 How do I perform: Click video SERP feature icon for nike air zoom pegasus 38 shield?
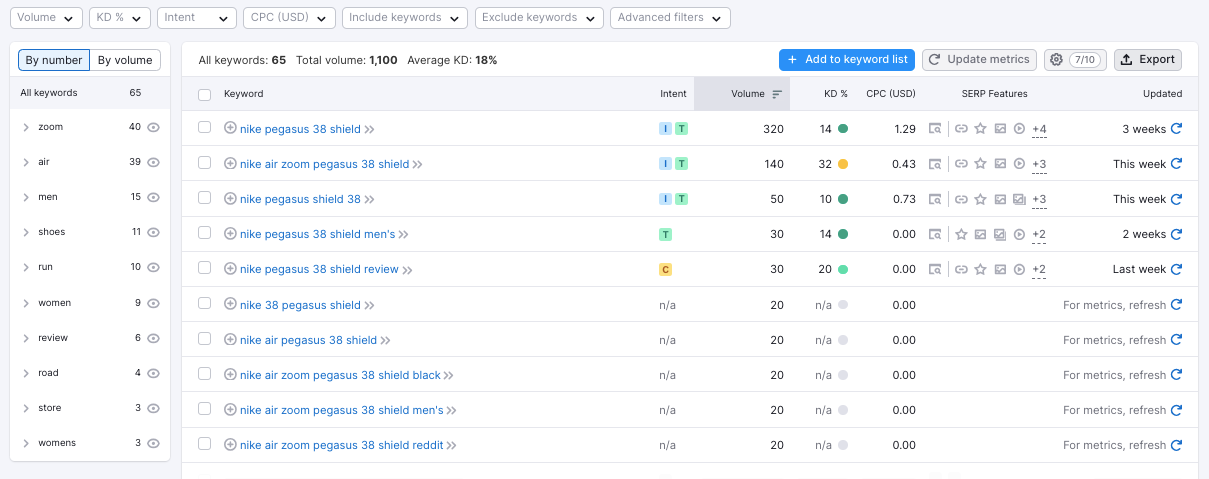[1019, 164]
